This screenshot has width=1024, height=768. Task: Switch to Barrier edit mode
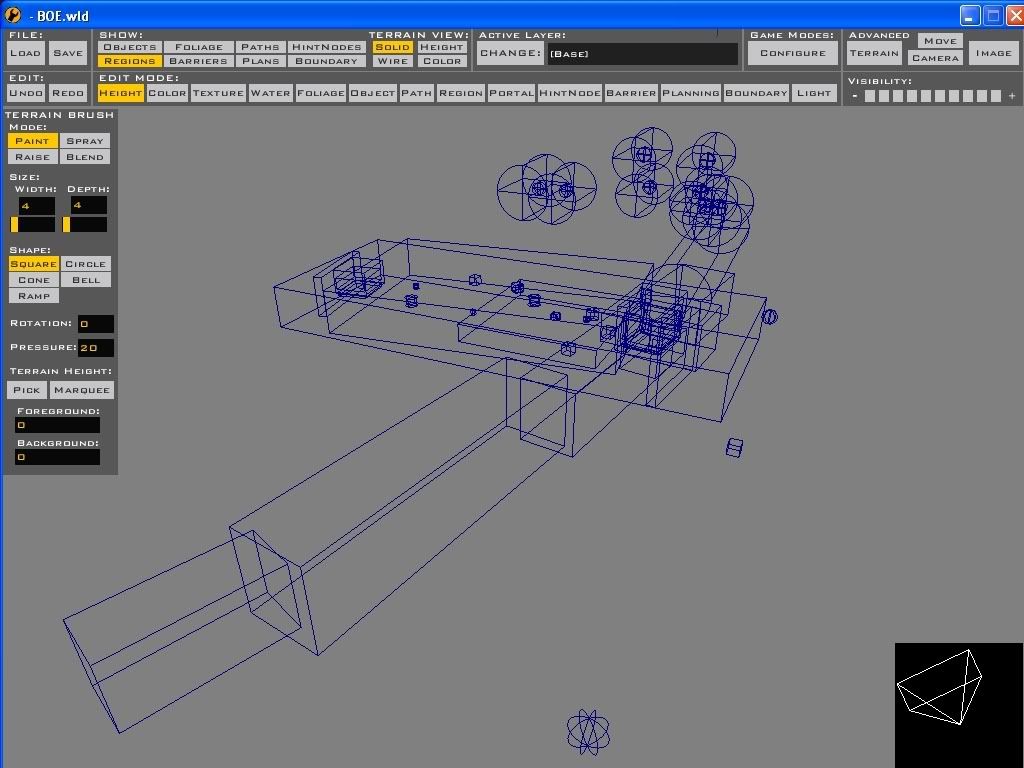point(632,93)
